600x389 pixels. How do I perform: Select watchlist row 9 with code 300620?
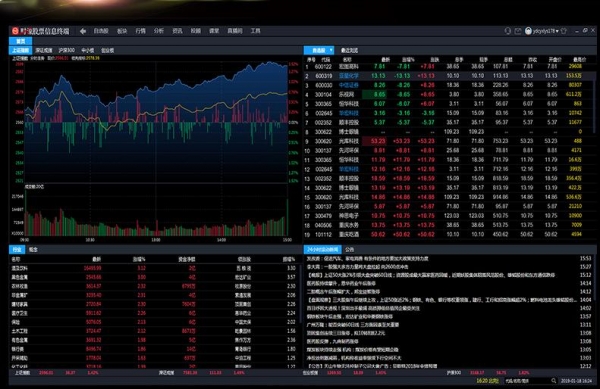pyautogui.click(x=449, y=141)
